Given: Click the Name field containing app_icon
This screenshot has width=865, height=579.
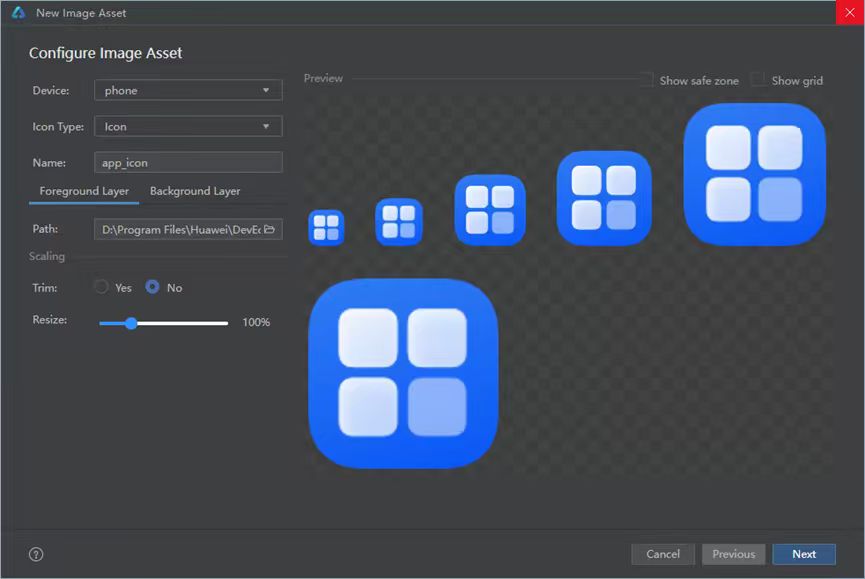Looking at the screenshot, I should [188, 162].
